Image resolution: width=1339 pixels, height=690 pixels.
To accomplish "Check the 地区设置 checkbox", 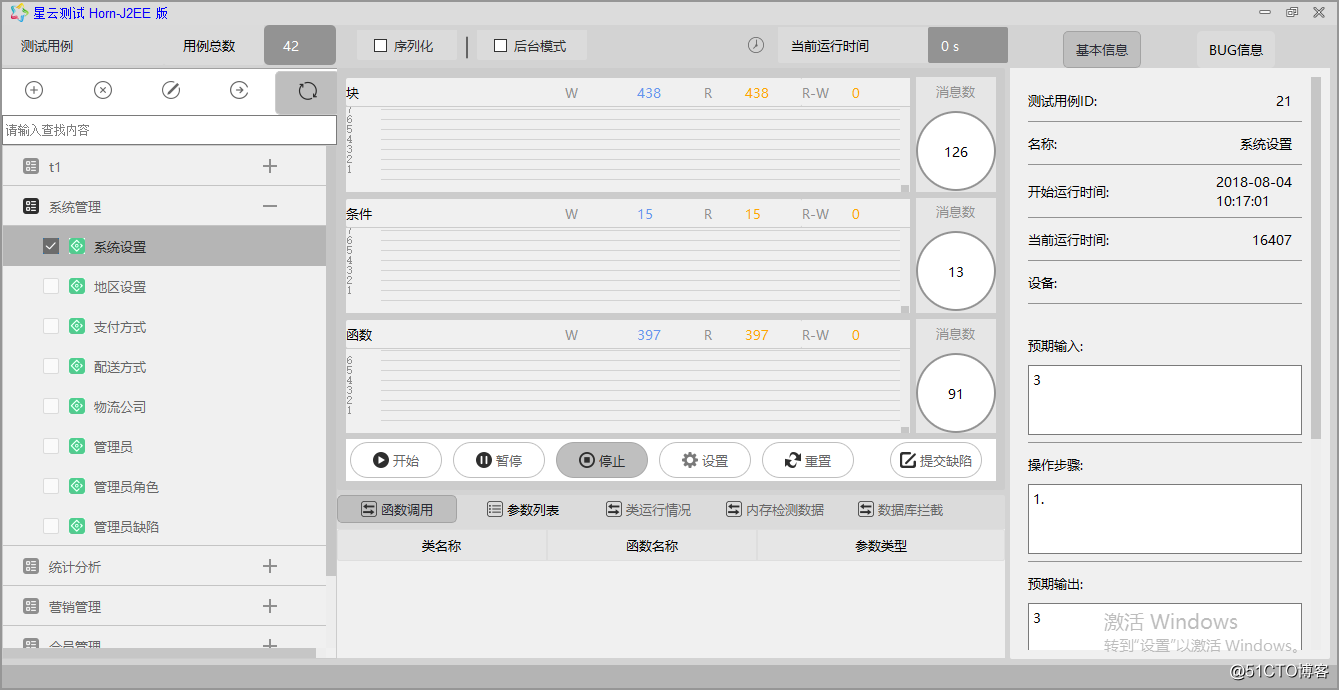I will click(x=51, y=286).
